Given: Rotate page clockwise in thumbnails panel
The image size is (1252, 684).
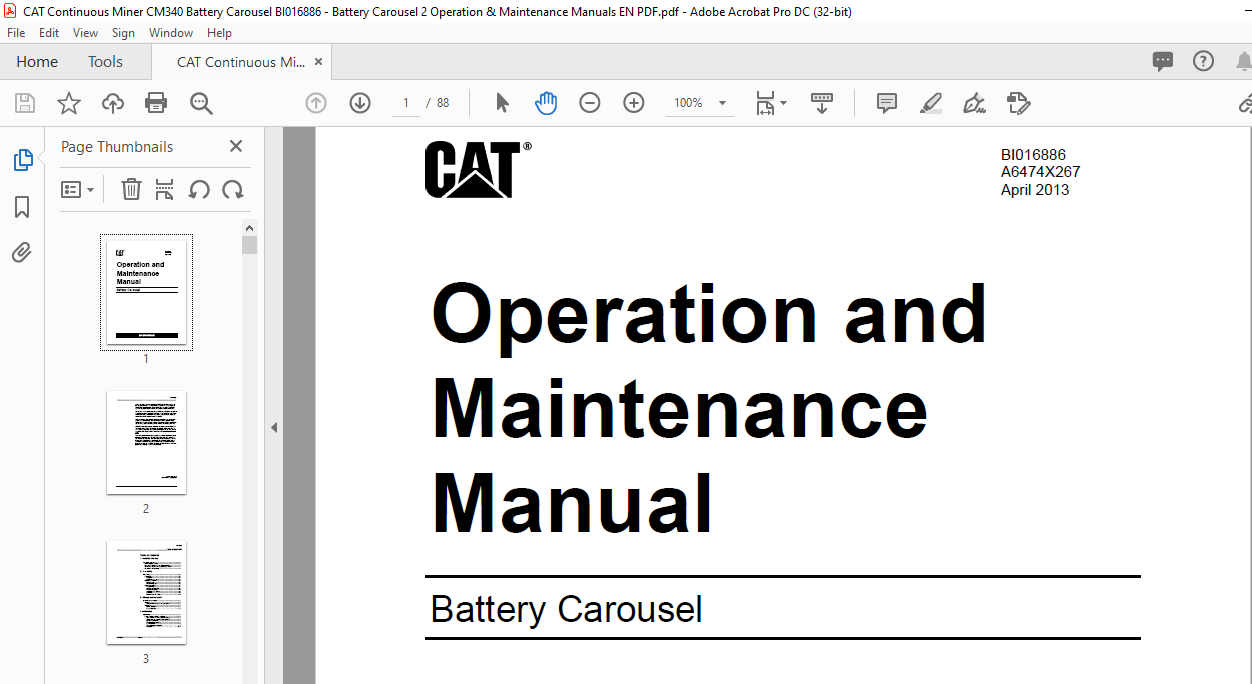Looking at the screenshot, I should [x=233, y=189].
